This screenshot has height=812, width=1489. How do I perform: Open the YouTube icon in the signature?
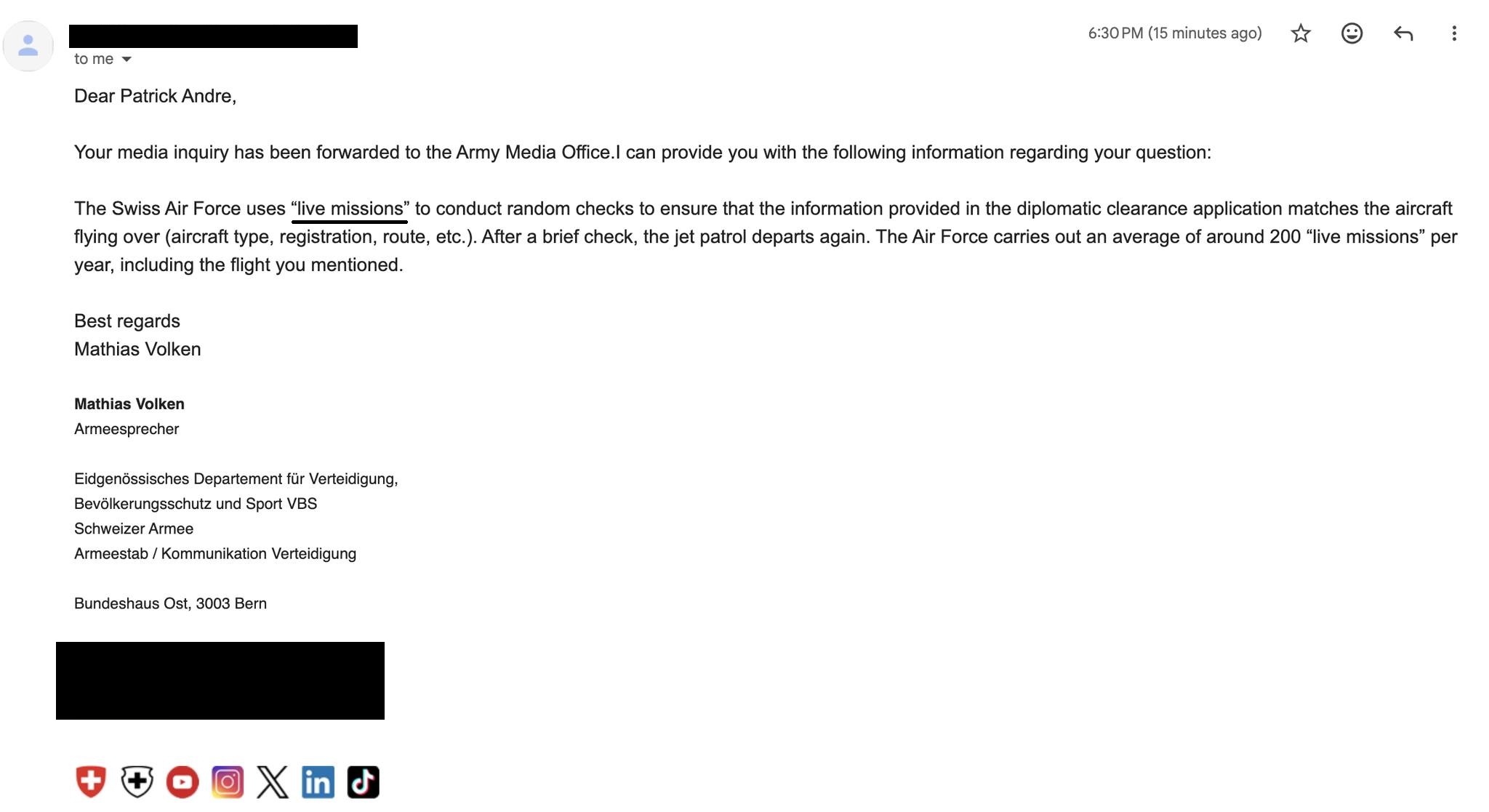pos(182,781)
